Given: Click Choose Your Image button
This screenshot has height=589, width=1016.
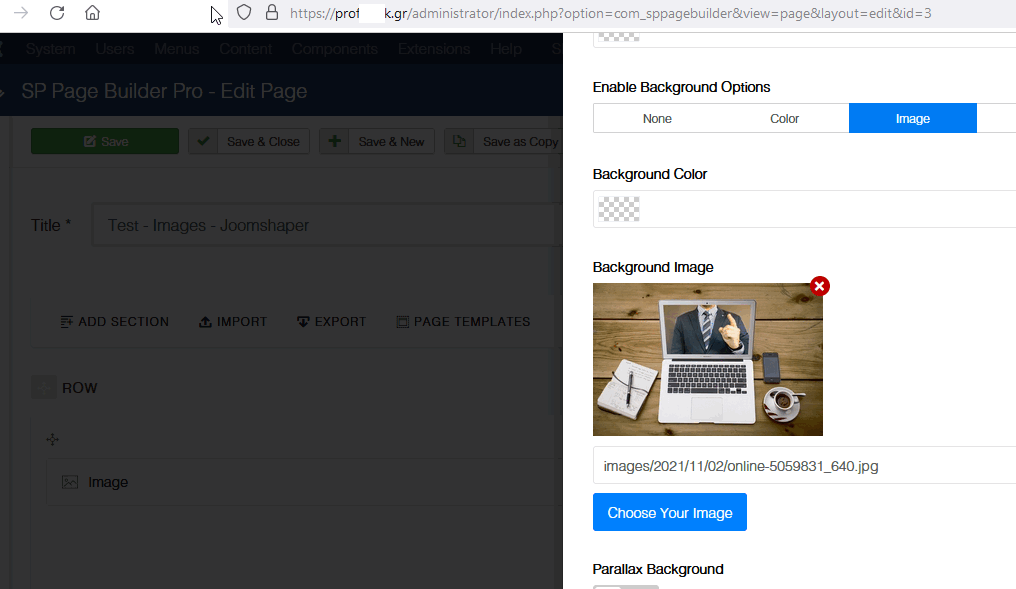Looking at the screenshot, I should (669, 513).
